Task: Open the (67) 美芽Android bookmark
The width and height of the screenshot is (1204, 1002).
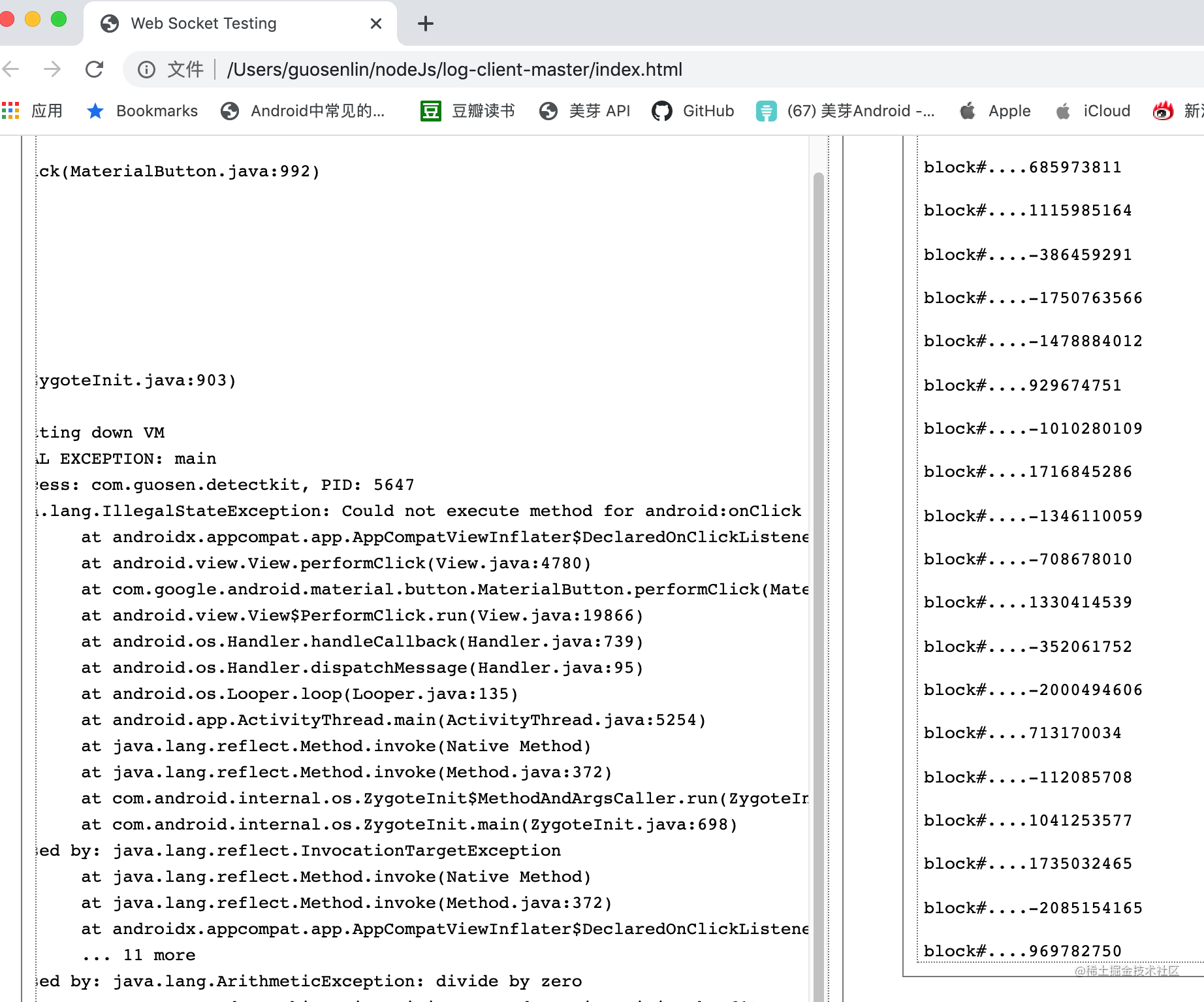Action: (x=846, y=111)
